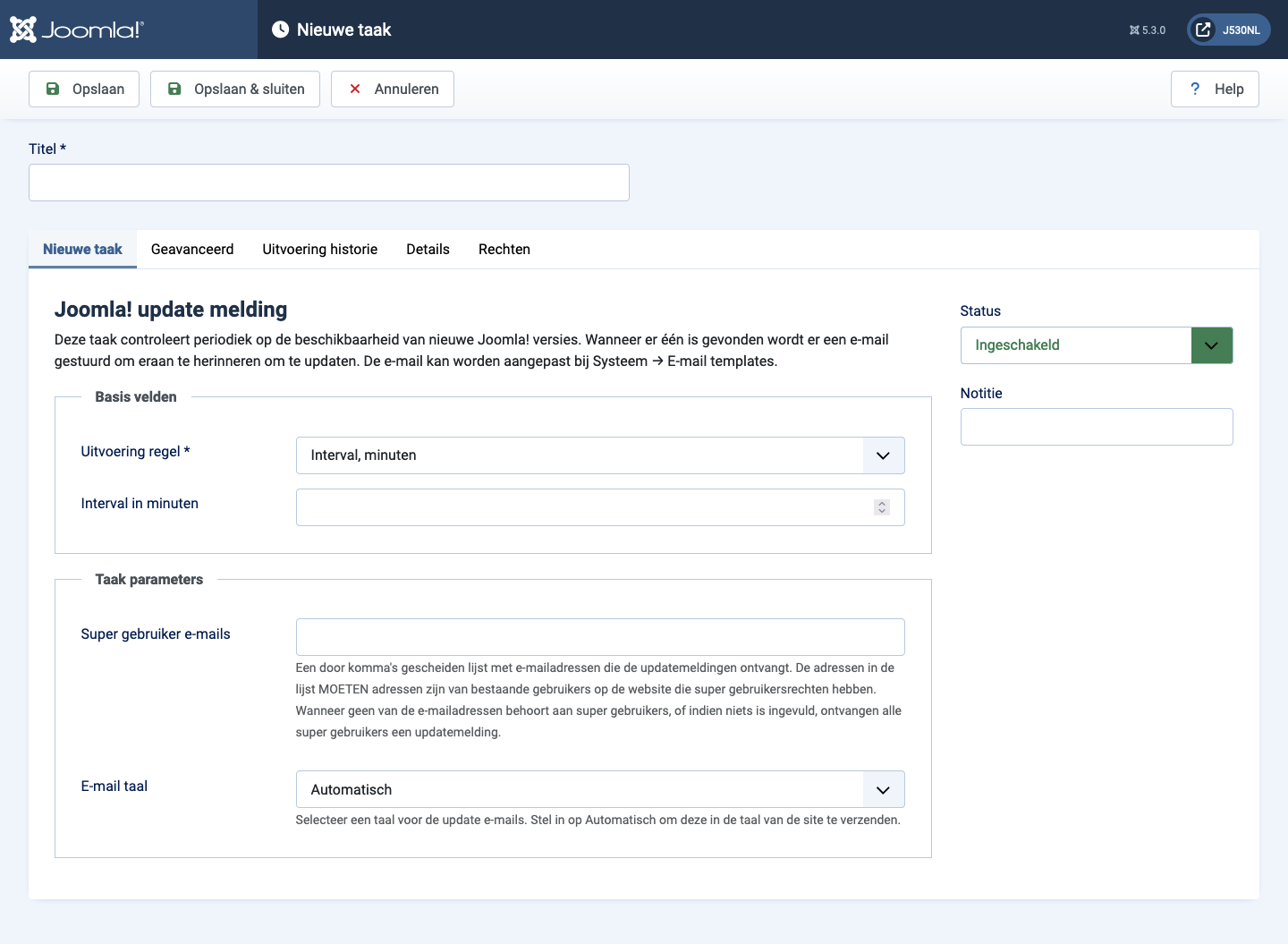Focus the Titel input field
Screen dimensions: 1288x944
[329, 183]
